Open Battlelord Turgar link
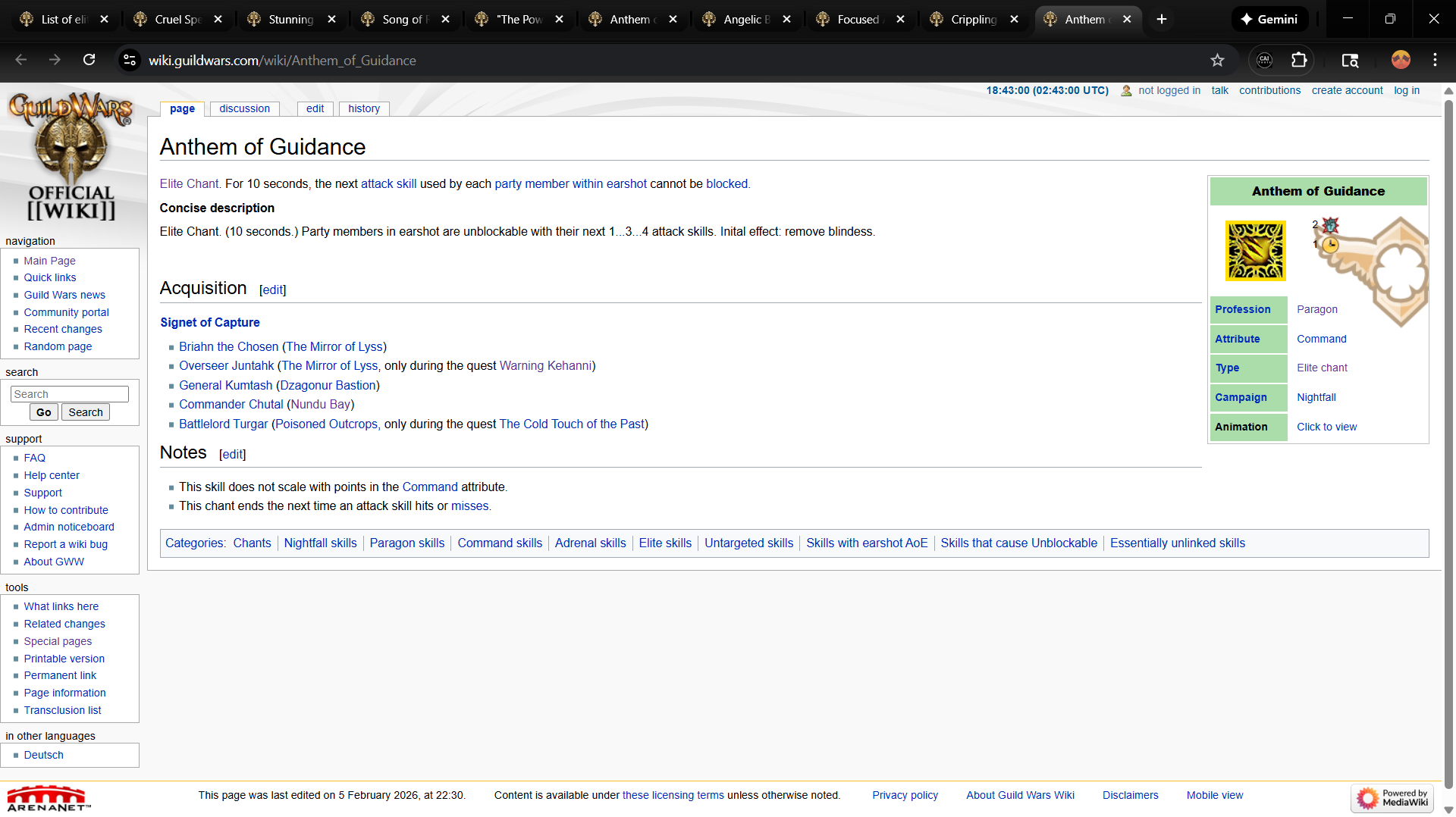The image size is (1456, 817). click(223, 424)
